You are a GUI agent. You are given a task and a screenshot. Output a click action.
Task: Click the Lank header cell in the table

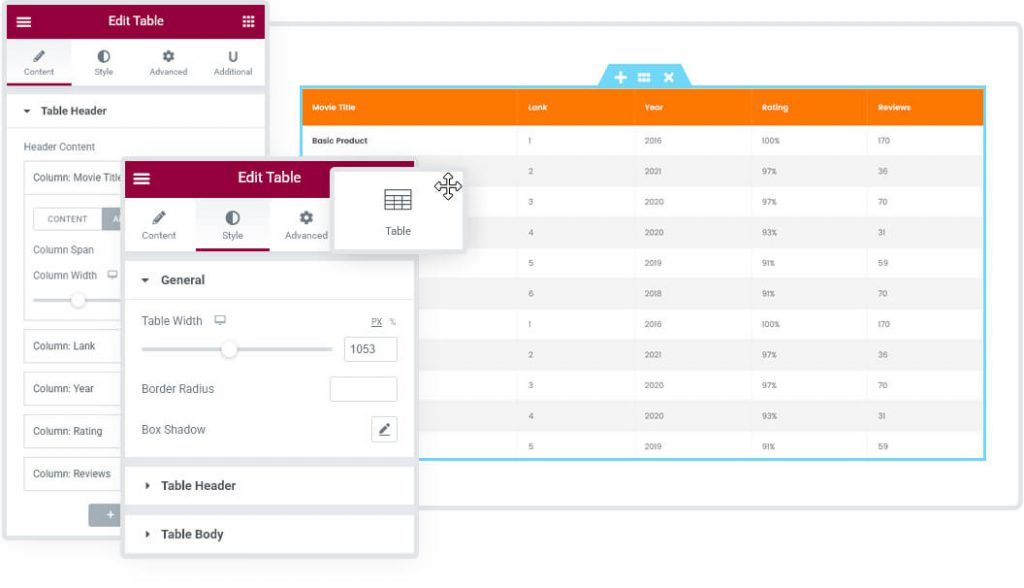[x=575, y=107]
